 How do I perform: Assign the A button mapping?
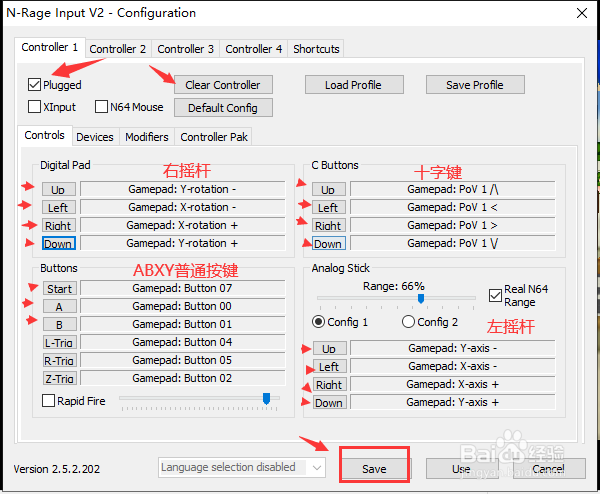coord(60,307)
